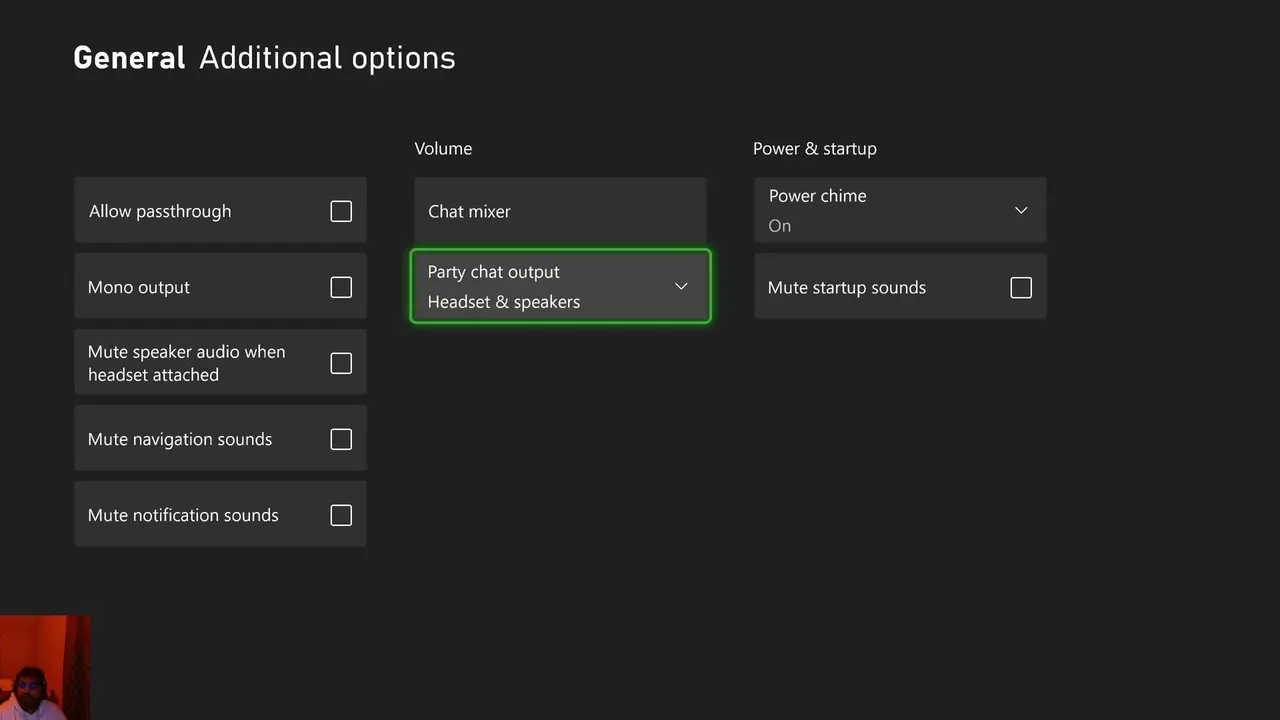Click the General breadcrumb heading
1280x720 pixels.
pos(129,58)
